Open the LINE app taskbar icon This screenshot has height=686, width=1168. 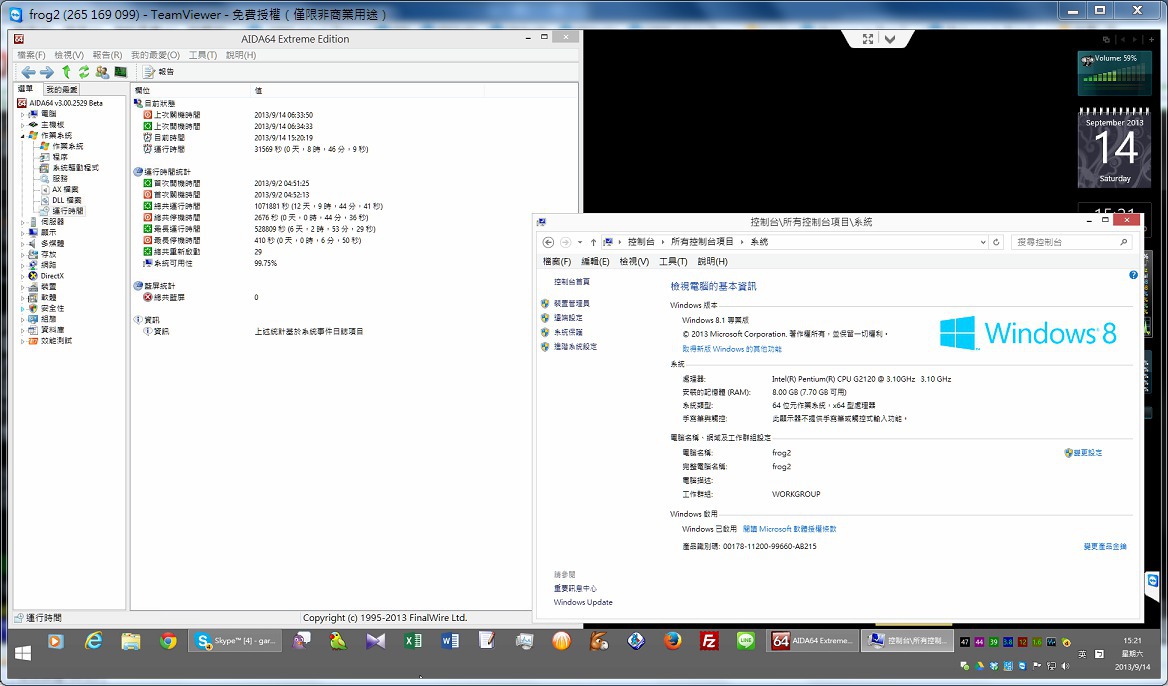point(746,641)
